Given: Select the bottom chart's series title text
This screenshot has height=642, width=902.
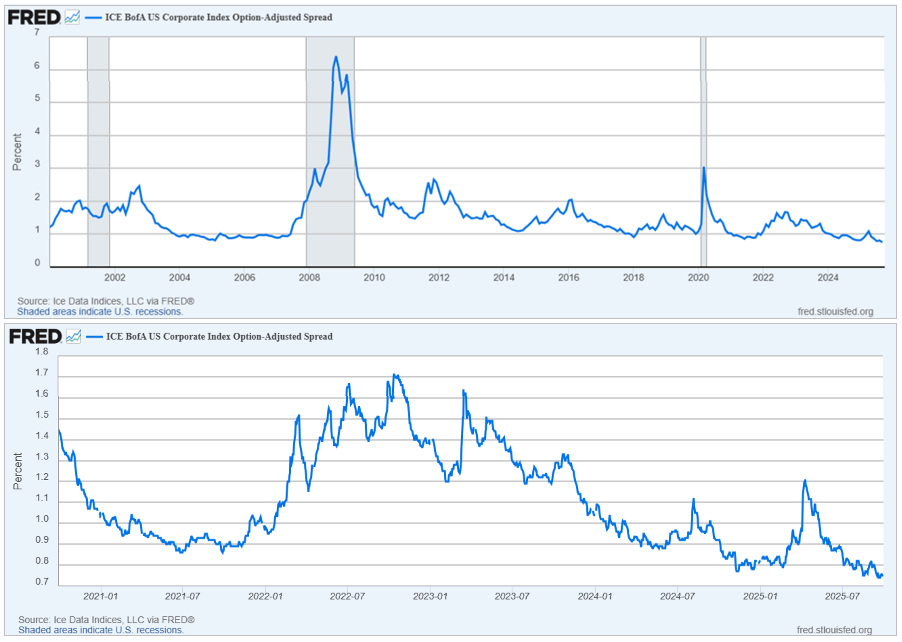Looking at the screenshot, I should click(219, 337).
